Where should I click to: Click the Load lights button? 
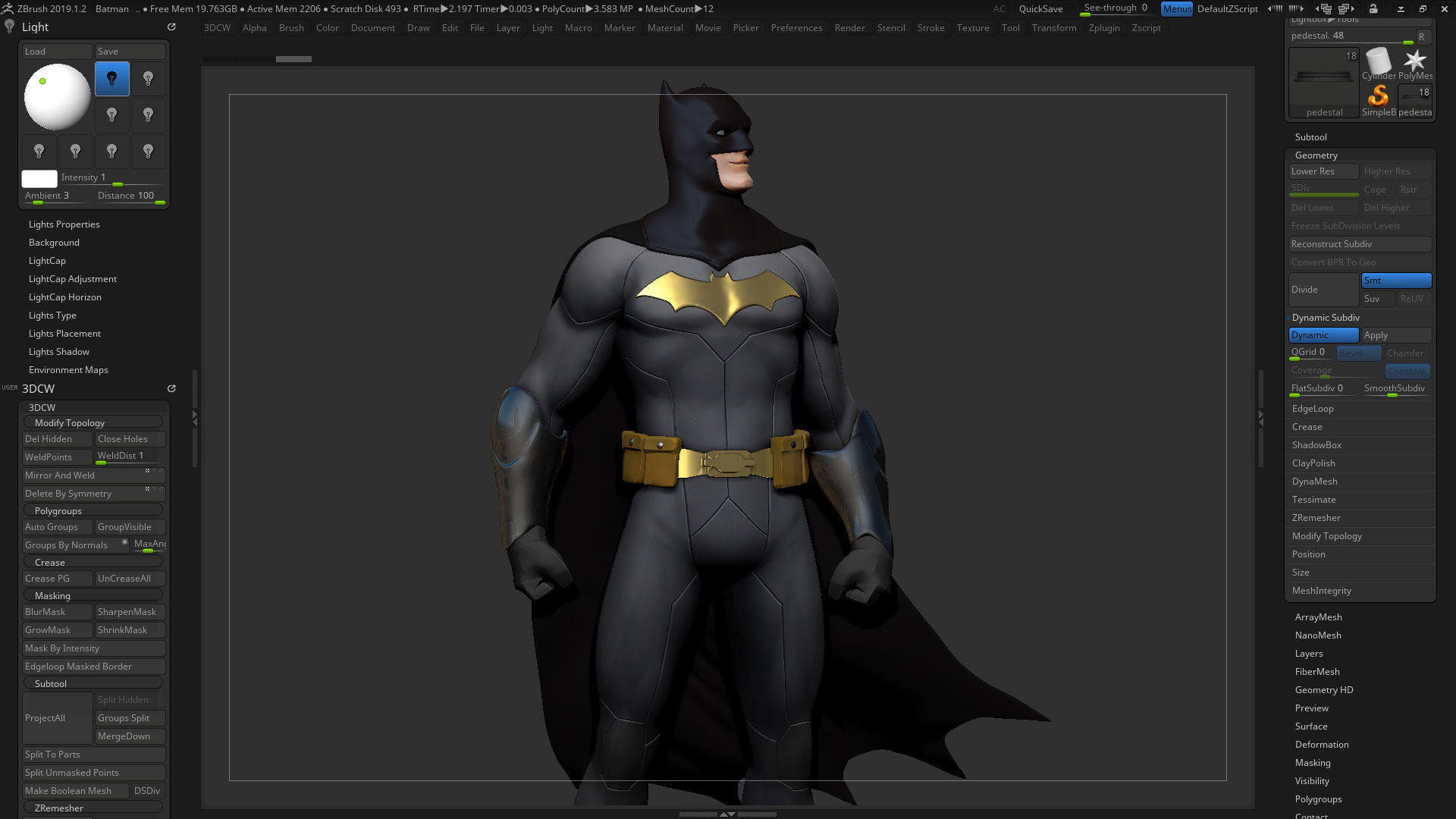tap(58, 52)
